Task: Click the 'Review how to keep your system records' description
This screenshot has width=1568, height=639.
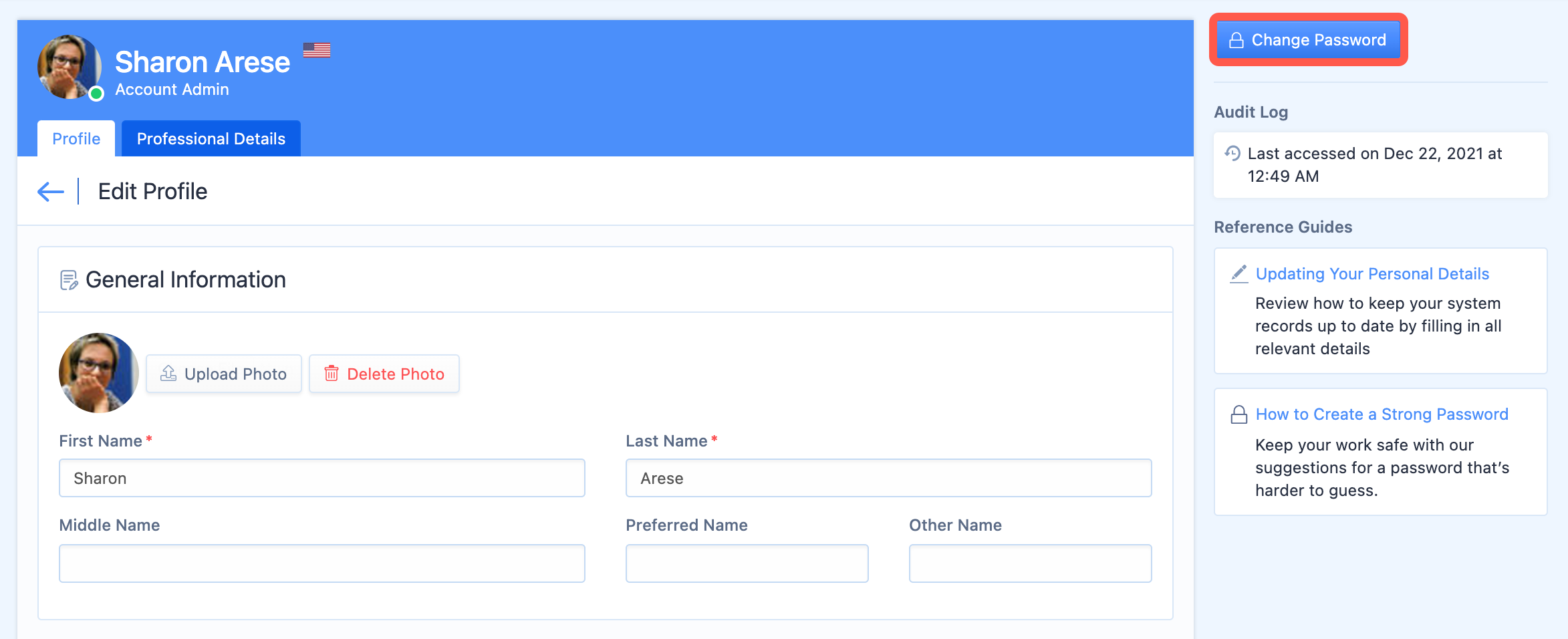Action: 1378,326
